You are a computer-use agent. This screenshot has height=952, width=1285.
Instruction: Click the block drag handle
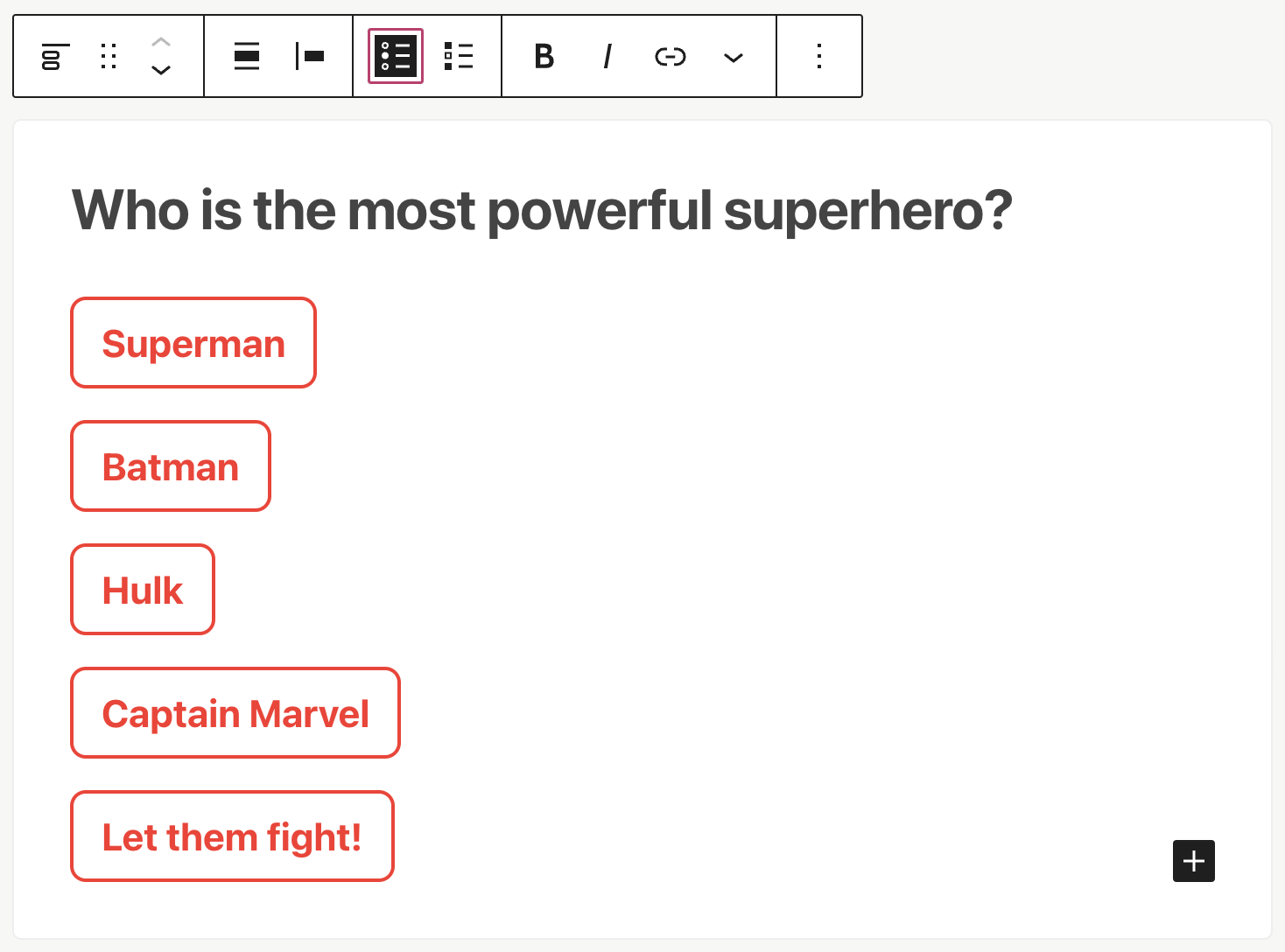tap(109, 57)
